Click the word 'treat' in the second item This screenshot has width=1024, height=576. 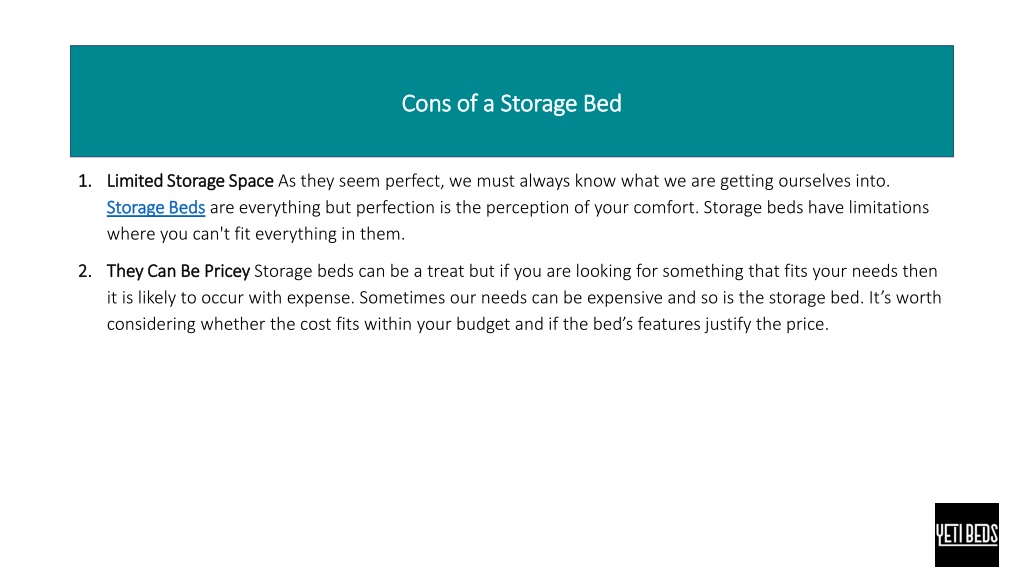click(445, 271)
